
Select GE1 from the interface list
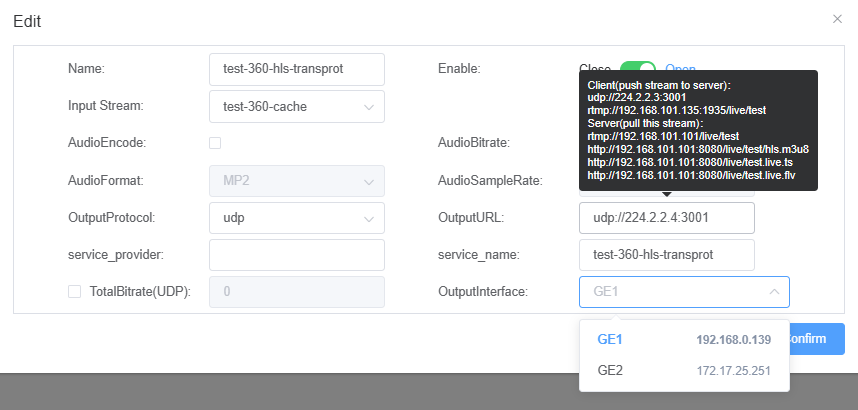684,340
